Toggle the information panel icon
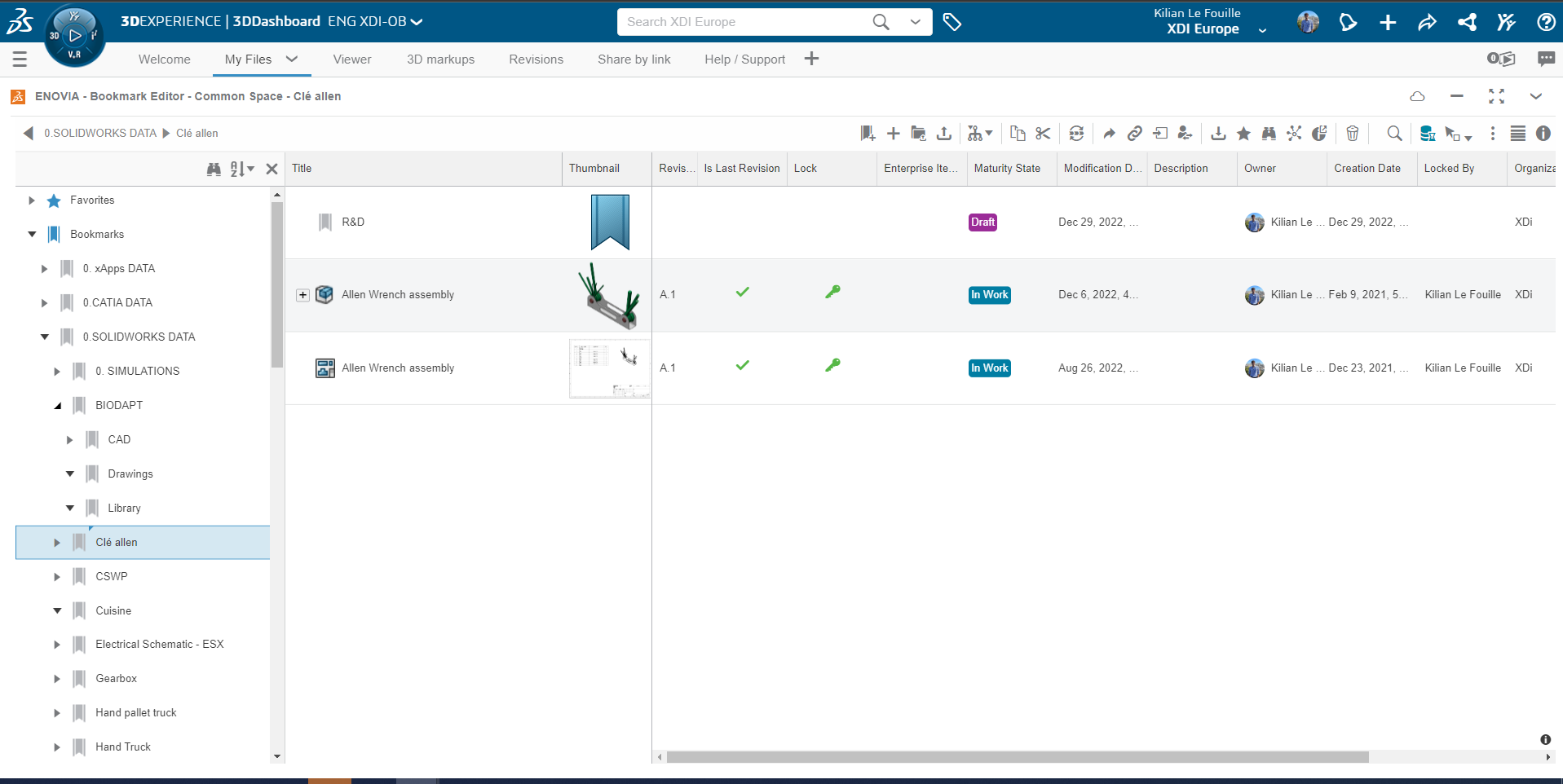 tap(1543, 134)
